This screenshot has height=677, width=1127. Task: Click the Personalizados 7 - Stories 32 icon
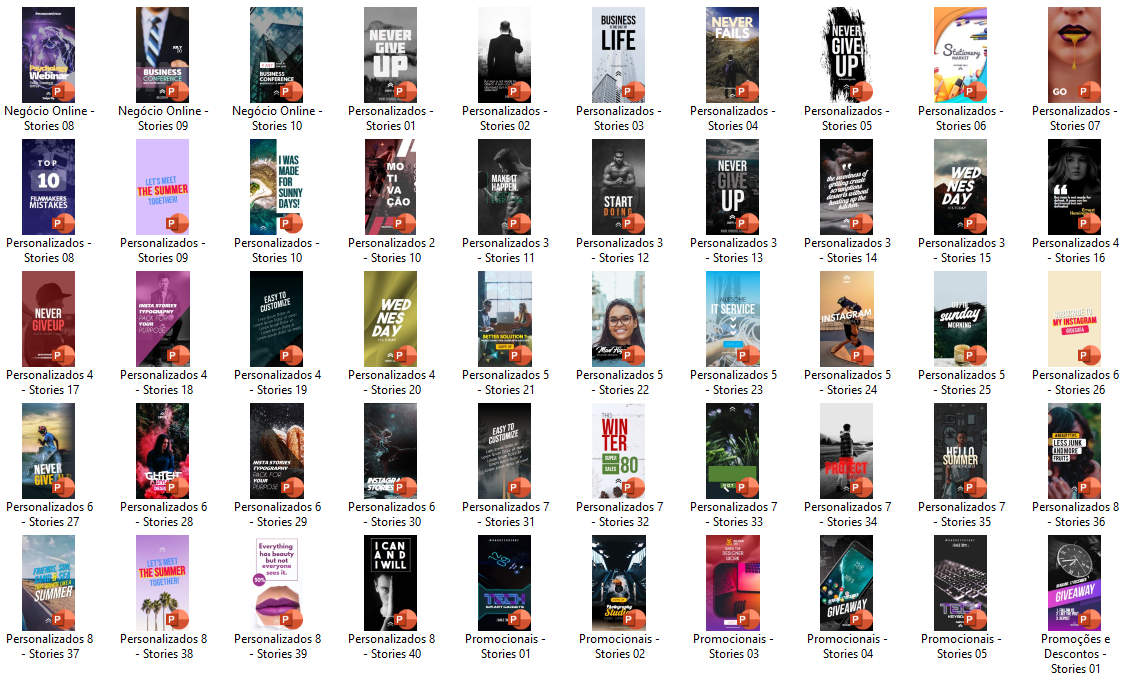(618, 451)
